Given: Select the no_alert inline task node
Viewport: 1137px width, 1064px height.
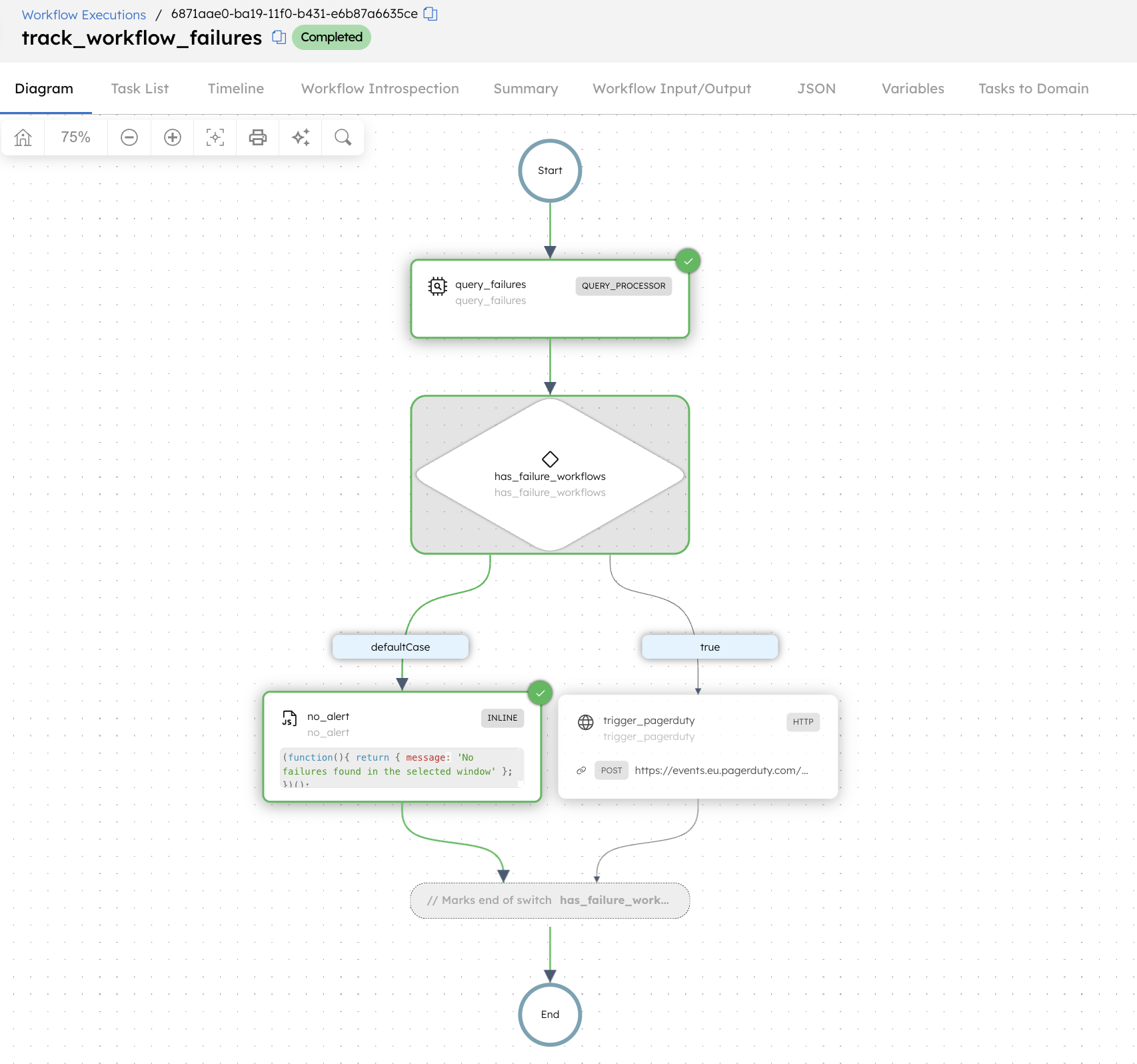Looking at the screenshot, I should pyautogui.click(x=402, y=747).
